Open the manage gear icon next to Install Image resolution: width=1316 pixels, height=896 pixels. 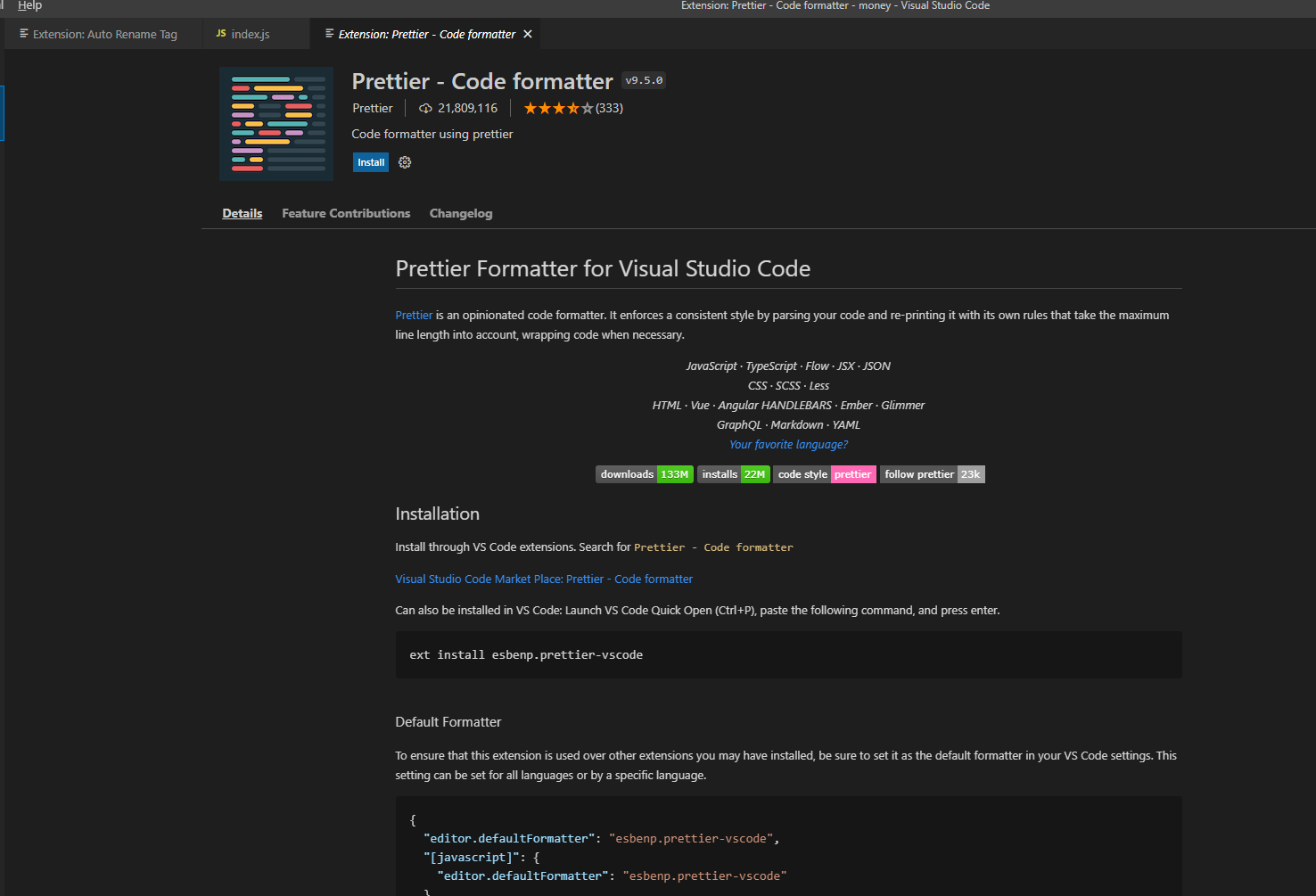tap(405, 162)
